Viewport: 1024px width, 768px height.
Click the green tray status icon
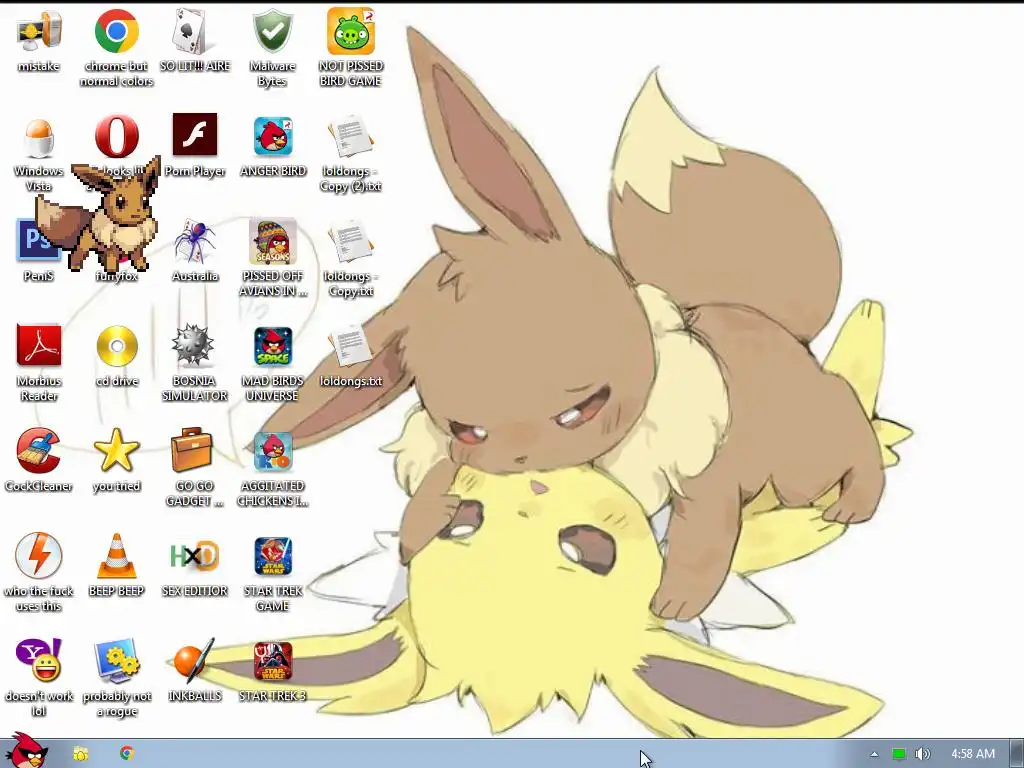pos(899,754)
